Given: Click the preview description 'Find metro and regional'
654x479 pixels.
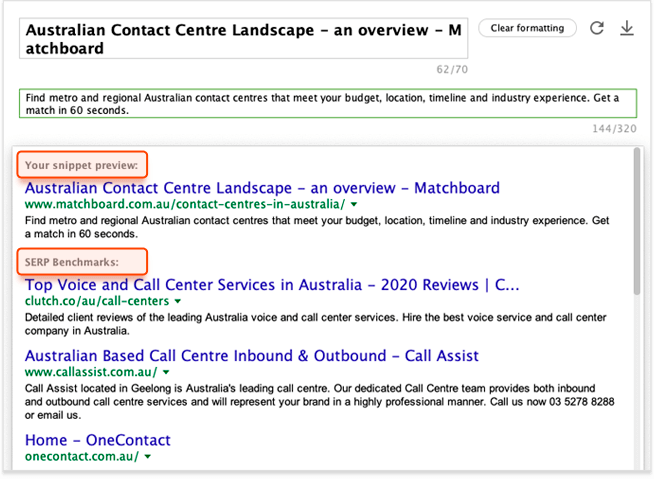Looking at the screenshot, I should click(x=317, y=227).
